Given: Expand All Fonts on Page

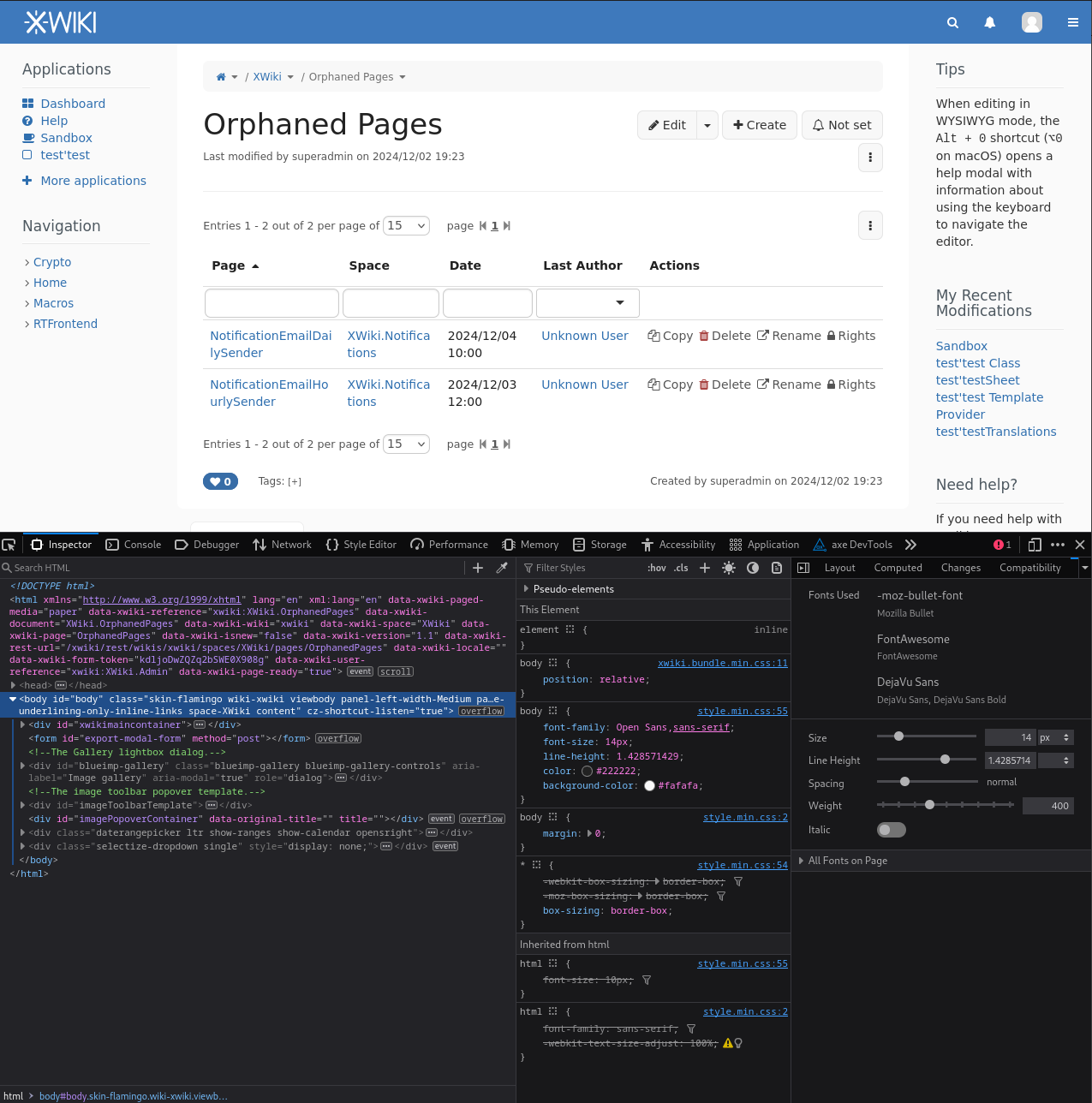Looking at the screenshot, I should pos(801,861).
